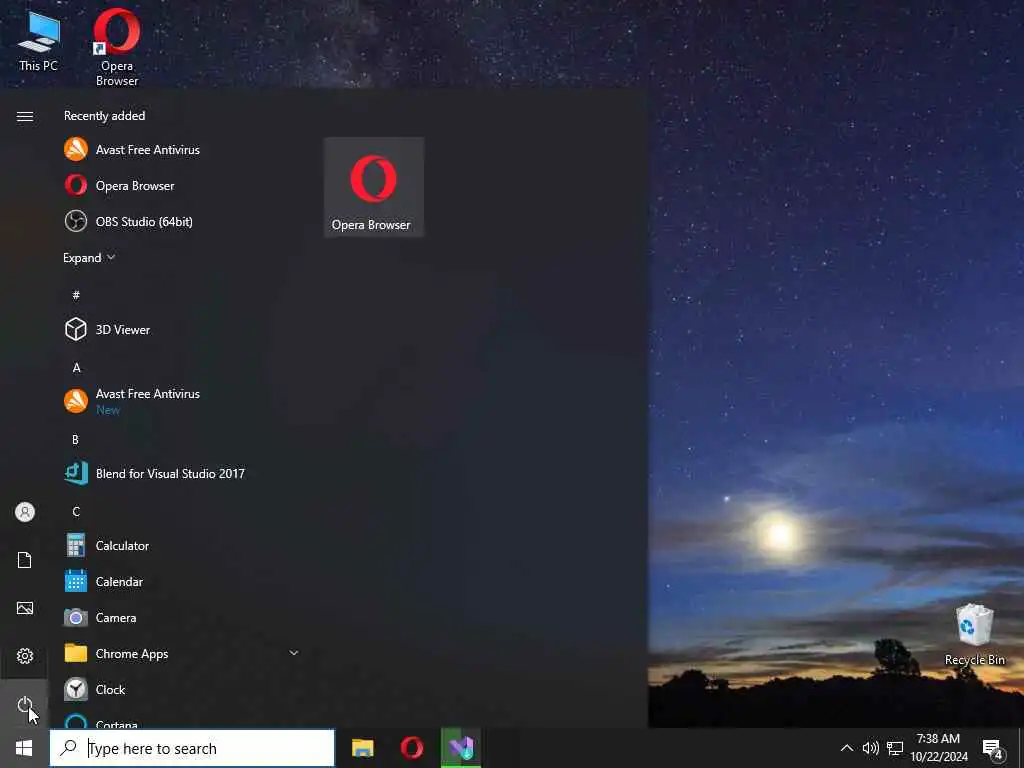Click the Opera Browser pinned tile
Viewport: 1024px width, 768px height.
[x=374, y=187]
